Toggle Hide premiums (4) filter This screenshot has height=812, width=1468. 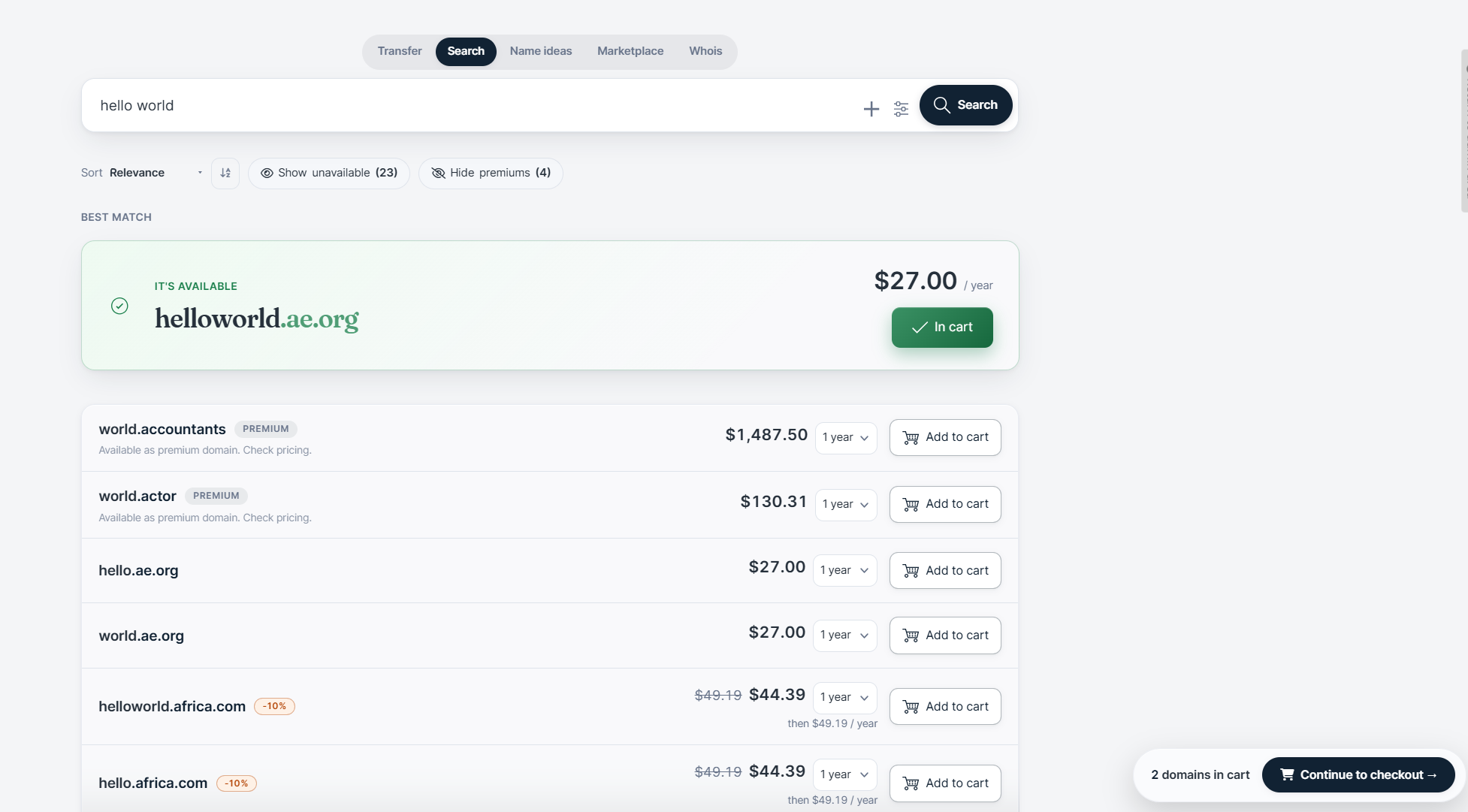[x=491, y=174]
